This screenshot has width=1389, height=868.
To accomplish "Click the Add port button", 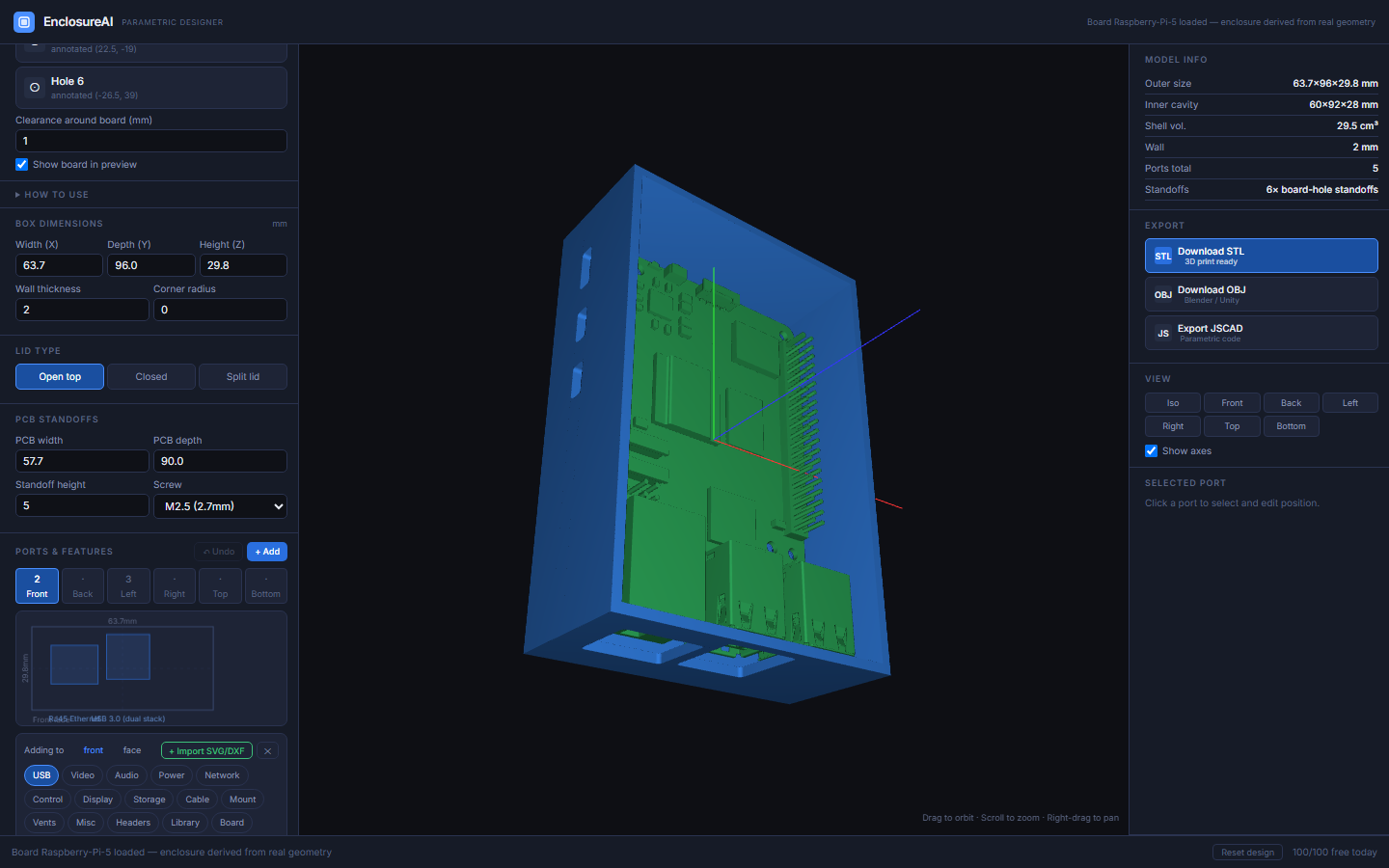I will click(267, 552).
